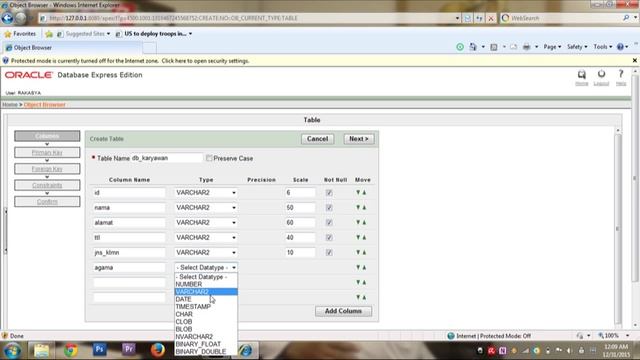Open the Type dropdown for nama
Image resolution: width=640 pixels, height=360 pixels.
(x=206, y=207)
